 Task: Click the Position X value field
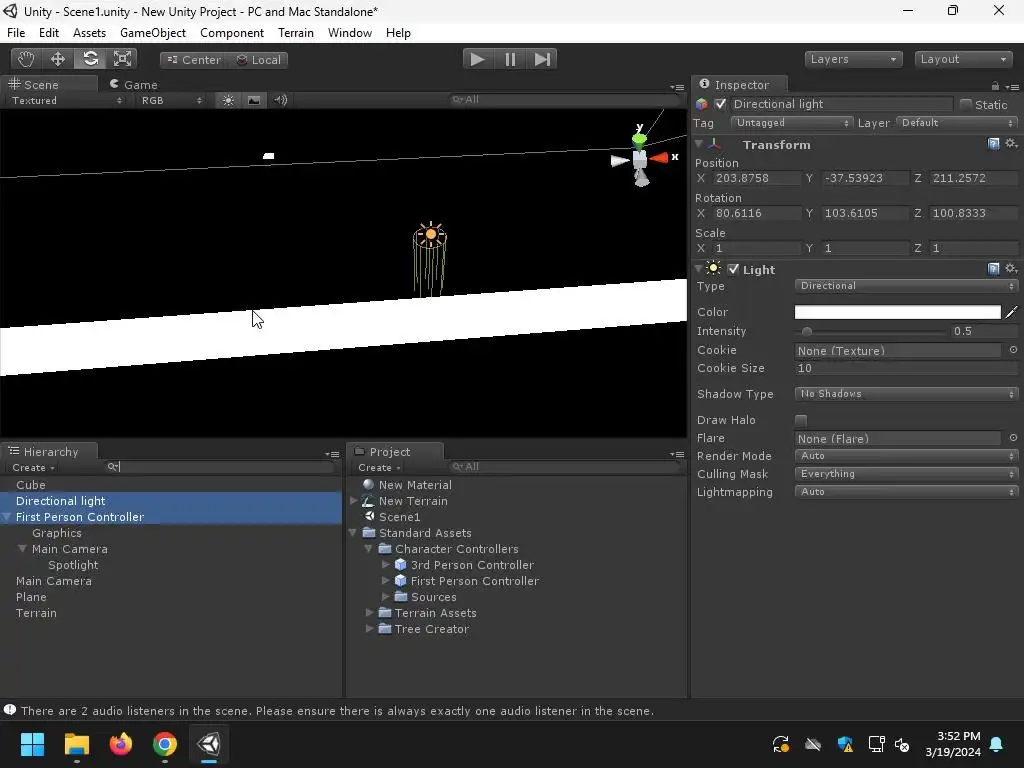tap(757, 178)
